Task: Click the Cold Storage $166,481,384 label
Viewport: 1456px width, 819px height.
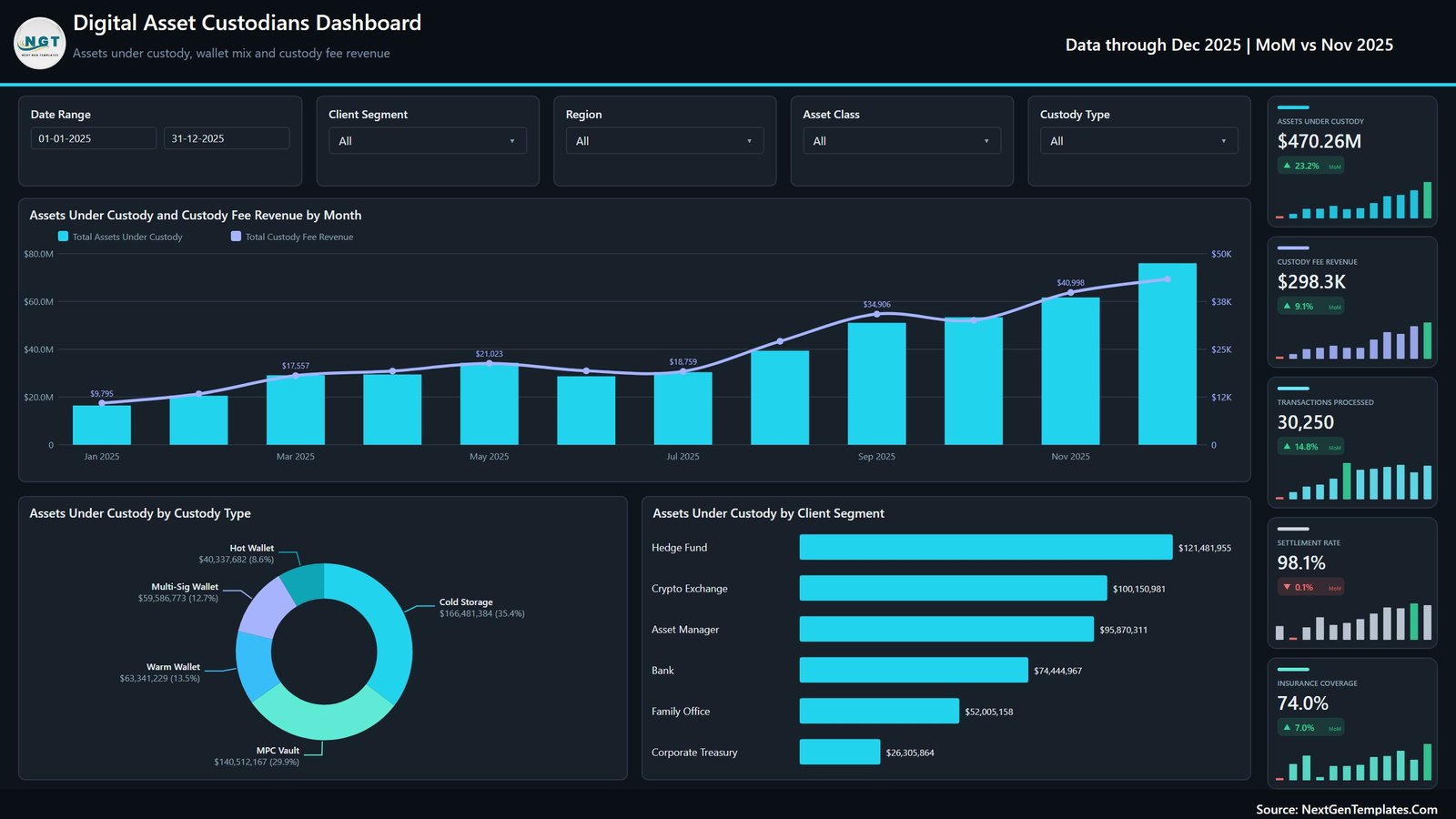Action: pyautogui.click(x=481, y=608)
